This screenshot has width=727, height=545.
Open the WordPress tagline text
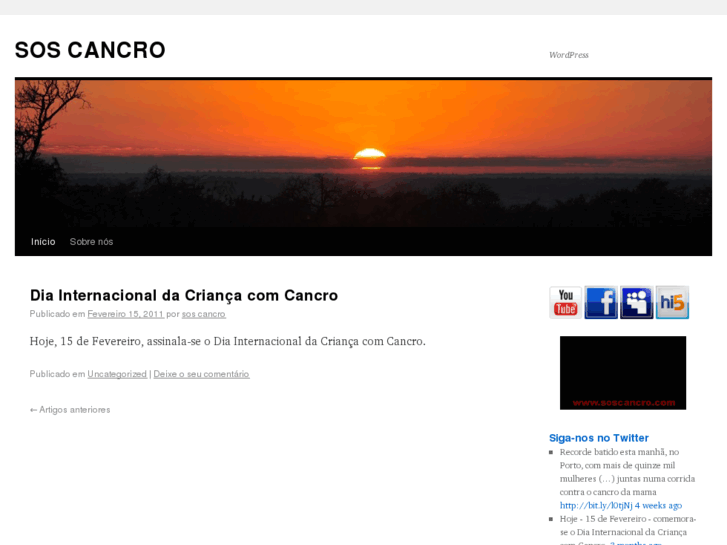tap(569, 55)
